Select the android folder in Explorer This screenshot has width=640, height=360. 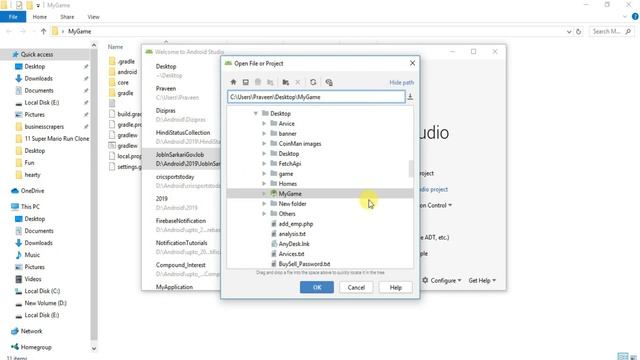point(127,72)
